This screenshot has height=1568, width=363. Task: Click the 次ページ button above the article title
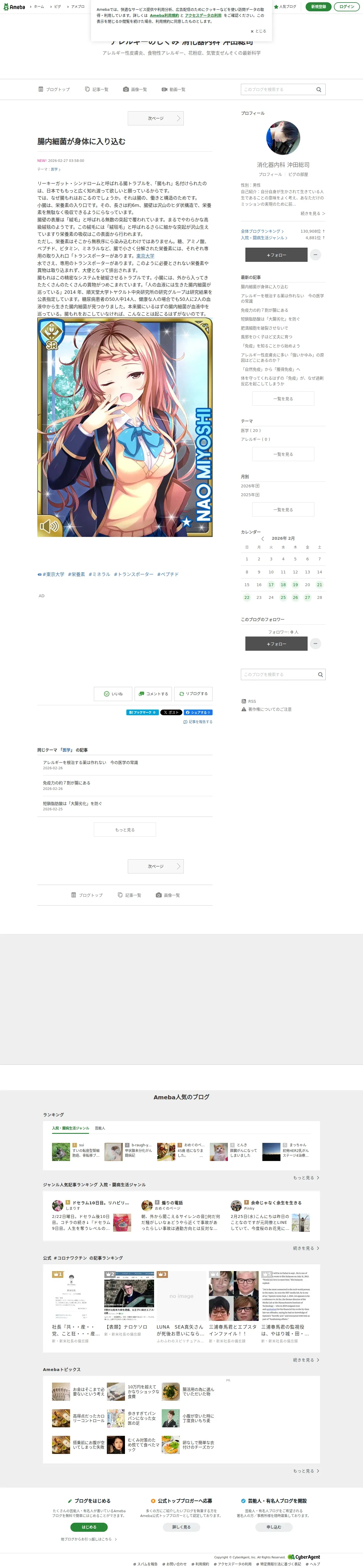pos(156,118)
